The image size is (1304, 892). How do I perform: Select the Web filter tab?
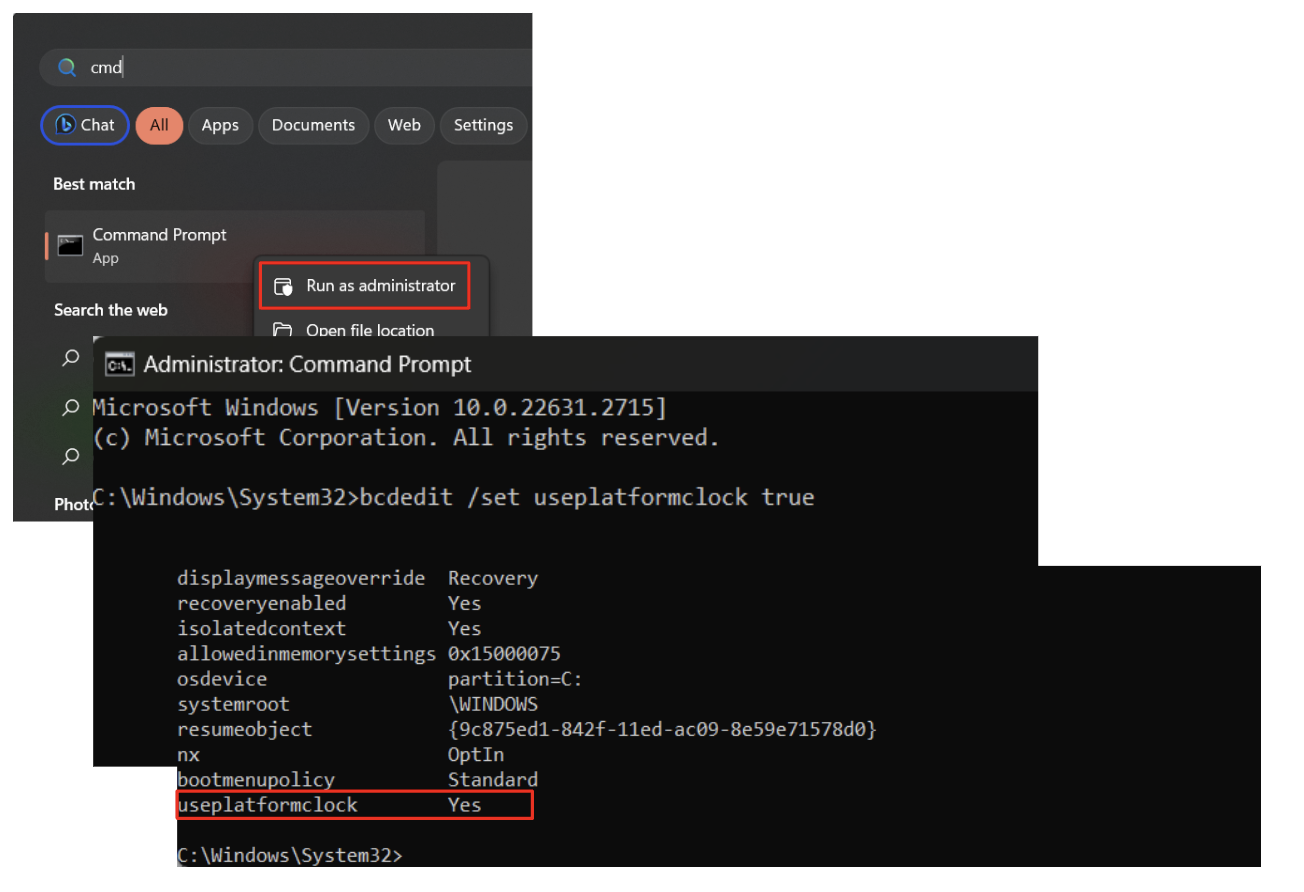tap(404, 125)
